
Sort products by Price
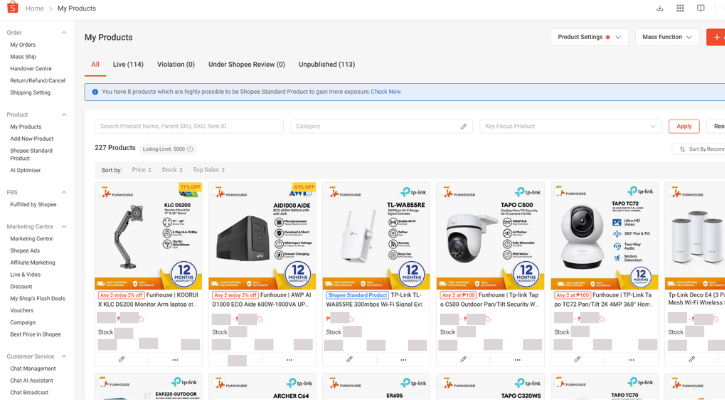141,170
